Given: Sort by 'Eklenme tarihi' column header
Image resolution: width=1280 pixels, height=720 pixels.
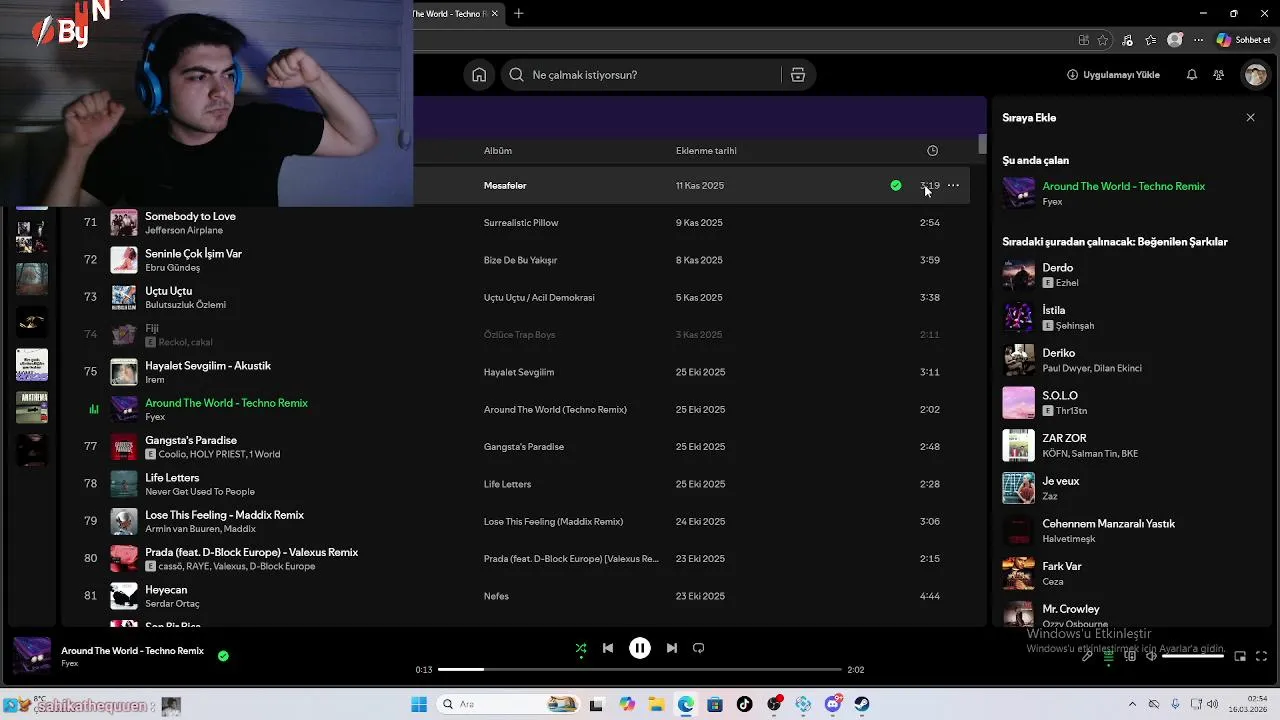Looking at the screenshot, I should coord(706,151).
